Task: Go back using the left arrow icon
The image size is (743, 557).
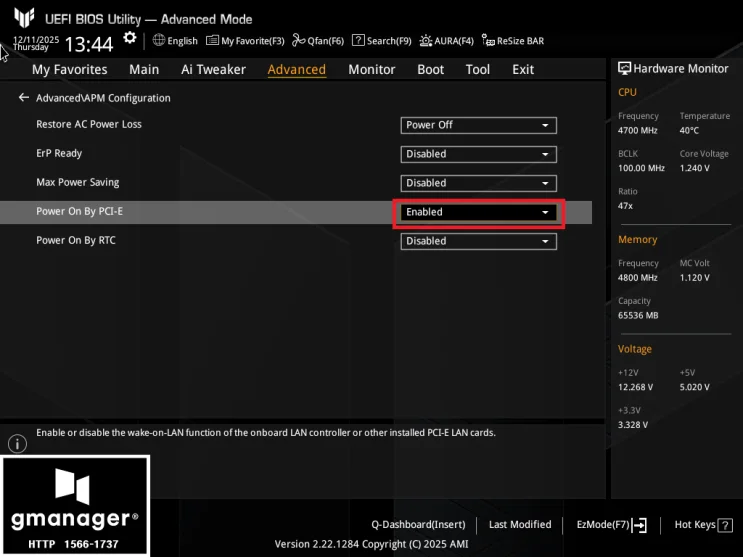Action: tap(24, 98)
